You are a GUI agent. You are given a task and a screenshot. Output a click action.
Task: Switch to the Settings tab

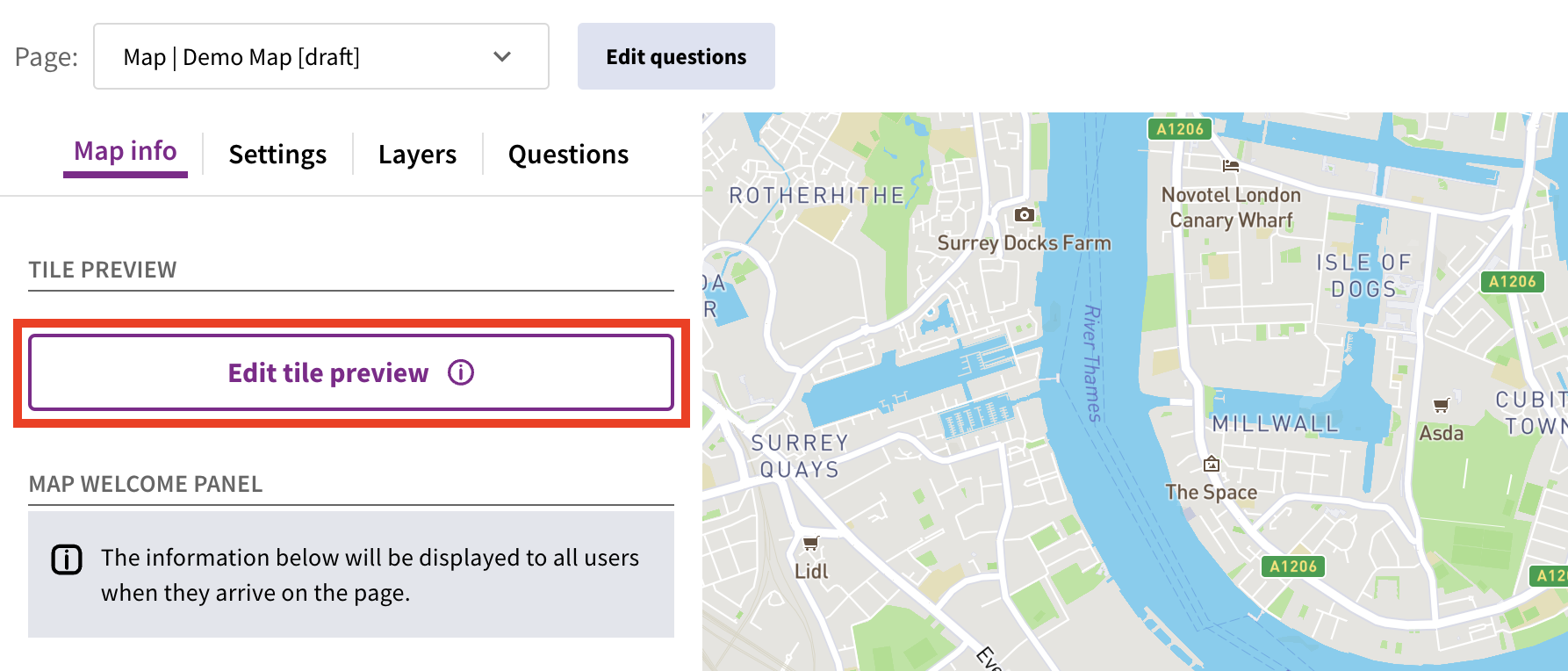[x=277, y=155]
